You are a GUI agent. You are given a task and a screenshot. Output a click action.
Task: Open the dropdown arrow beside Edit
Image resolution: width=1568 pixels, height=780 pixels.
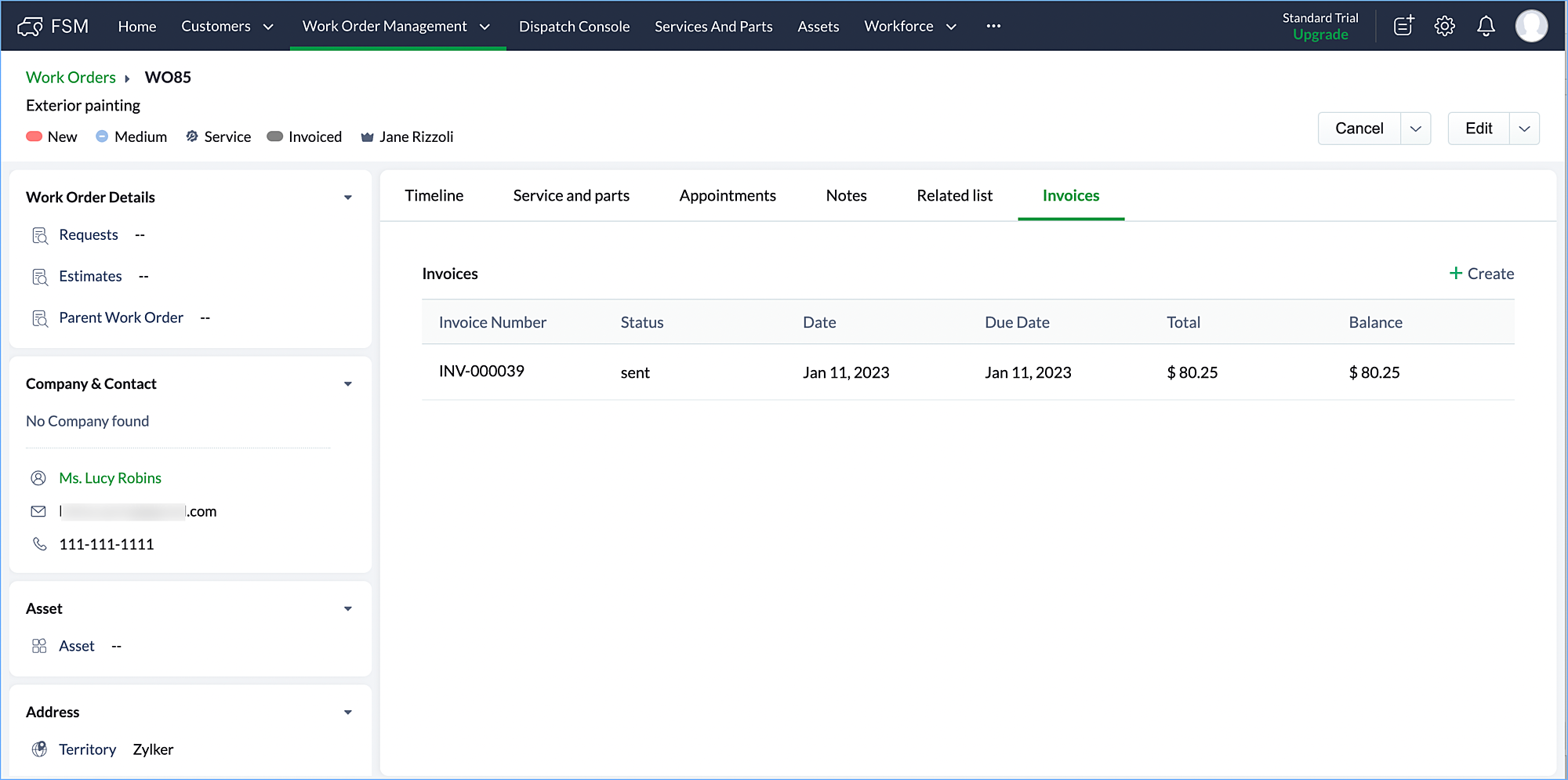pos(1524,129)
